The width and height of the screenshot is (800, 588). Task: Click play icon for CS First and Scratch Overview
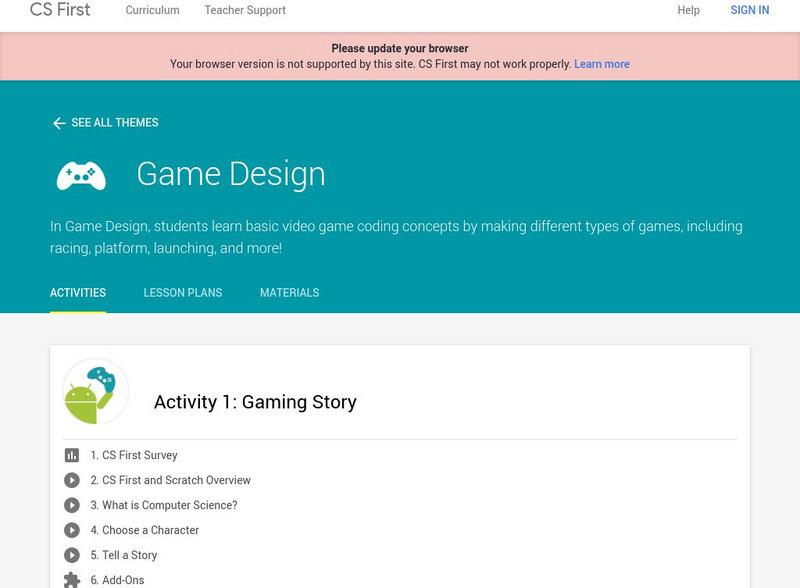(72, 480)
